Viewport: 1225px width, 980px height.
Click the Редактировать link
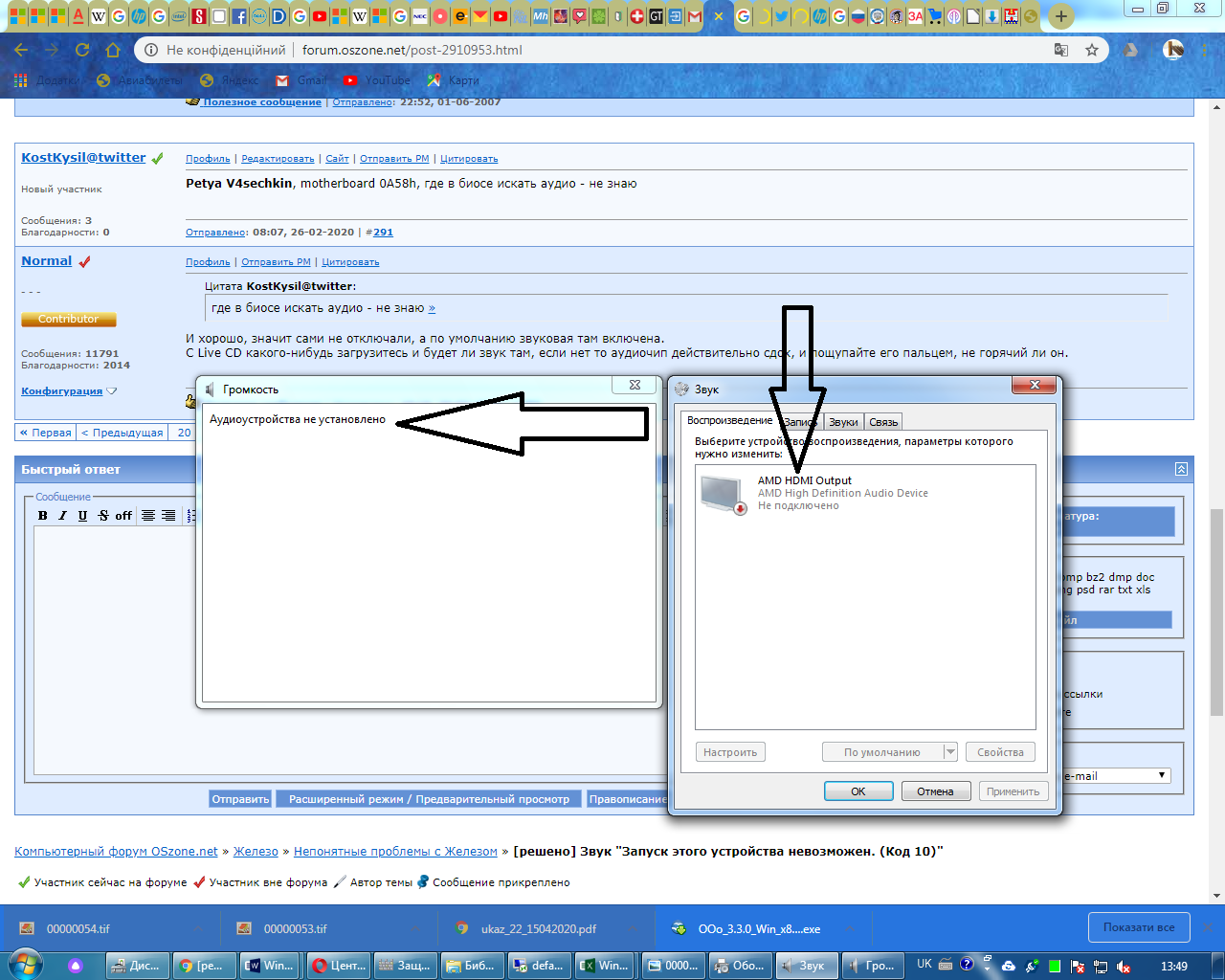click(278, 159)
